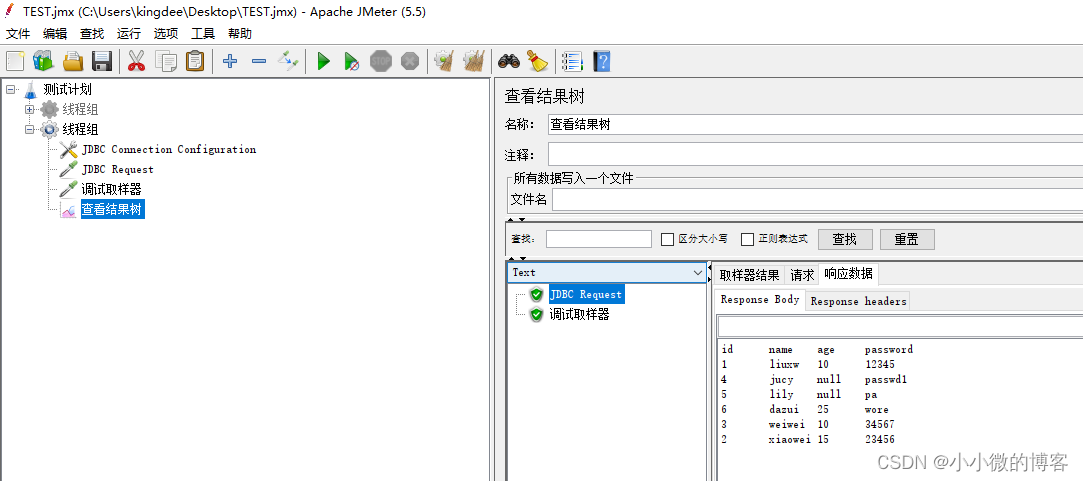
Task: Switch to 请求 tab
Action: click(802, 275)
